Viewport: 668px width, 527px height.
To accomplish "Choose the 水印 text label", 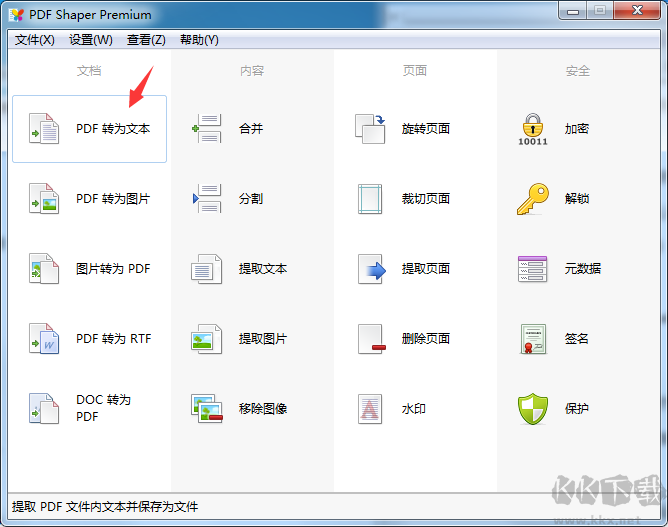I will click(414, 409).
